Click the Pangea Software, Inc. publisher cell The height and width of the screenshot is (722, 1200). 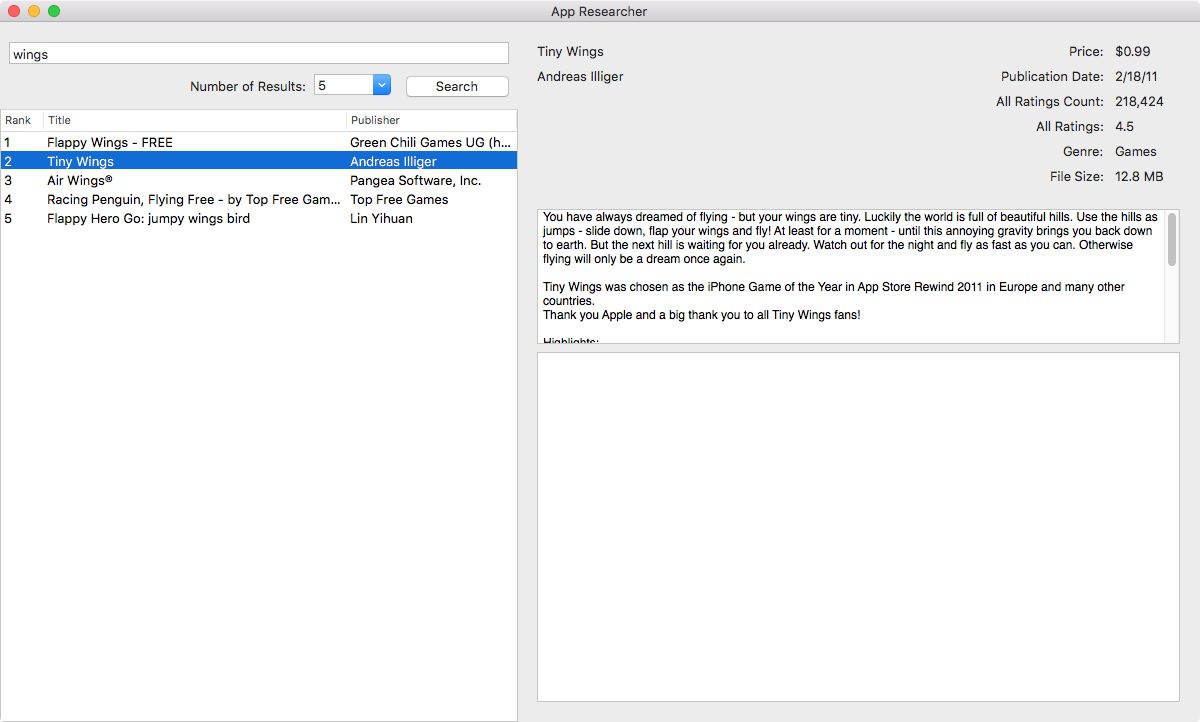(x=415, y=181)
